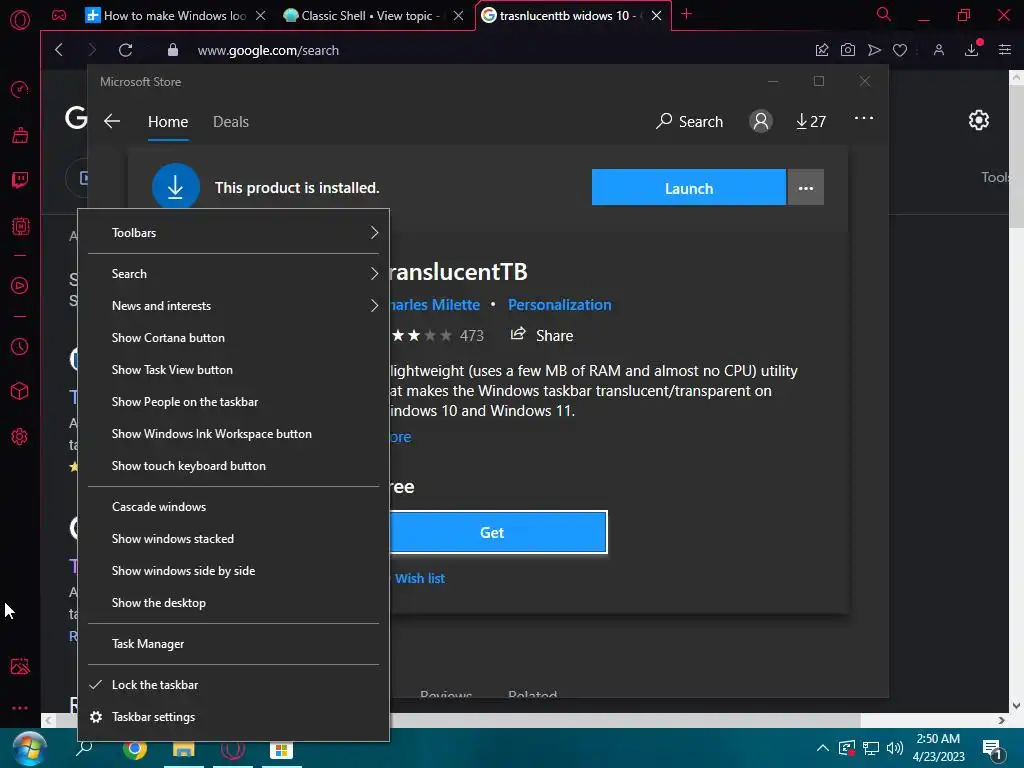Reload the Google search page
The height and width of the screenshot is (768, 1024).
pos(125,50)
